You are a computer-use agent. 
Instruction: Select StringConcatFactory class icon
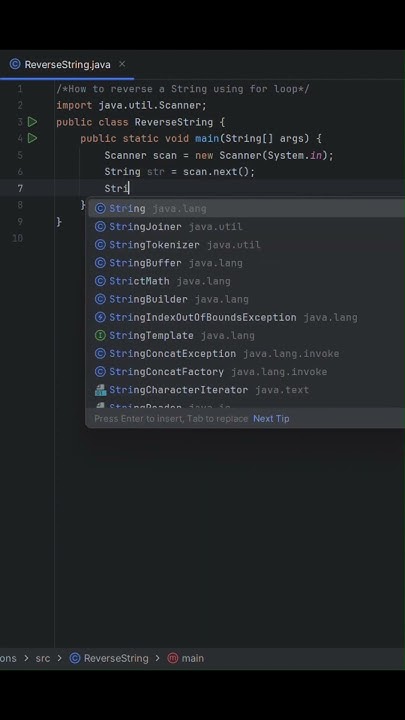[x=100, y=371]
